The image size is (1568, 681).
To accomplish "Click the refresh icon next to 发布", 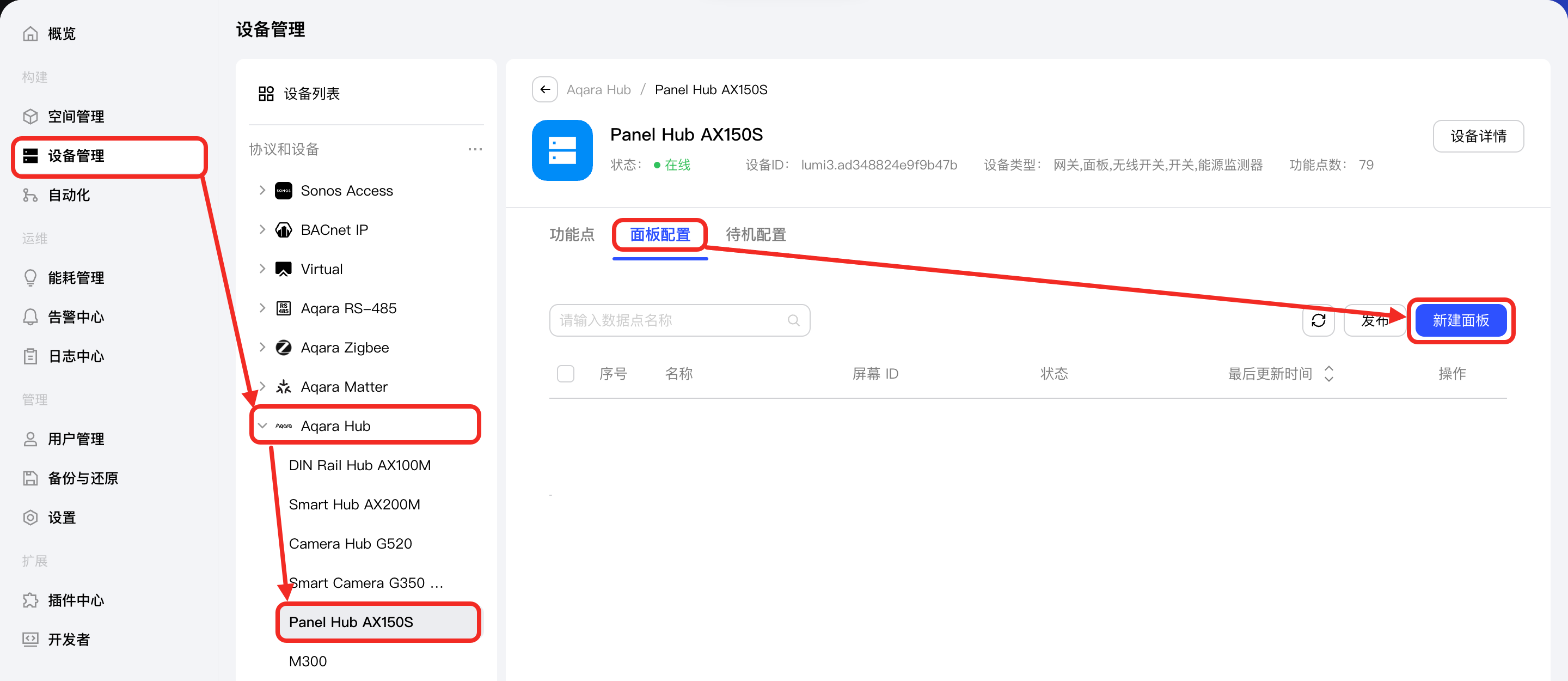I will 1319,320.
